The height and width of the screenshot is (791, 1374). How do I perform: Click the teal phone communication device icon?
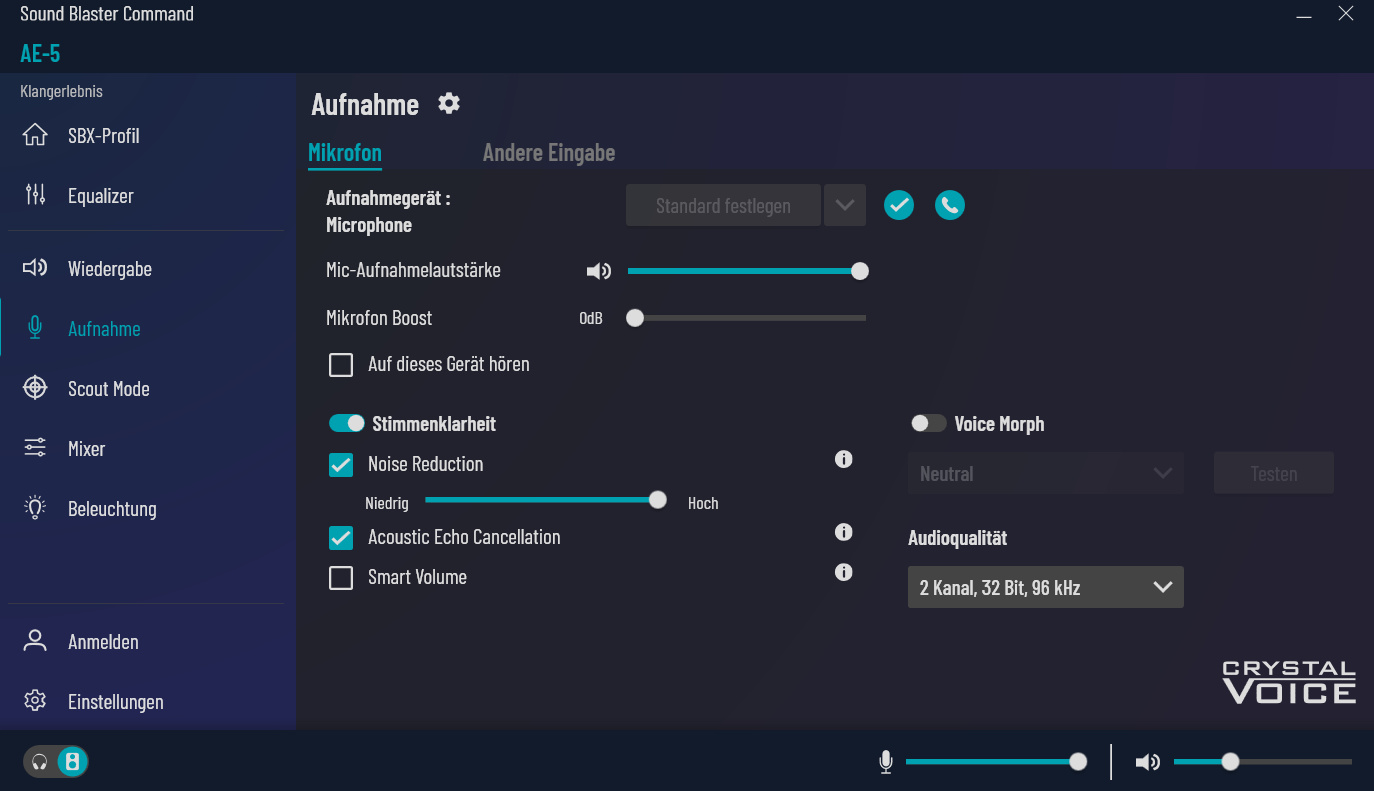point(950,205)
